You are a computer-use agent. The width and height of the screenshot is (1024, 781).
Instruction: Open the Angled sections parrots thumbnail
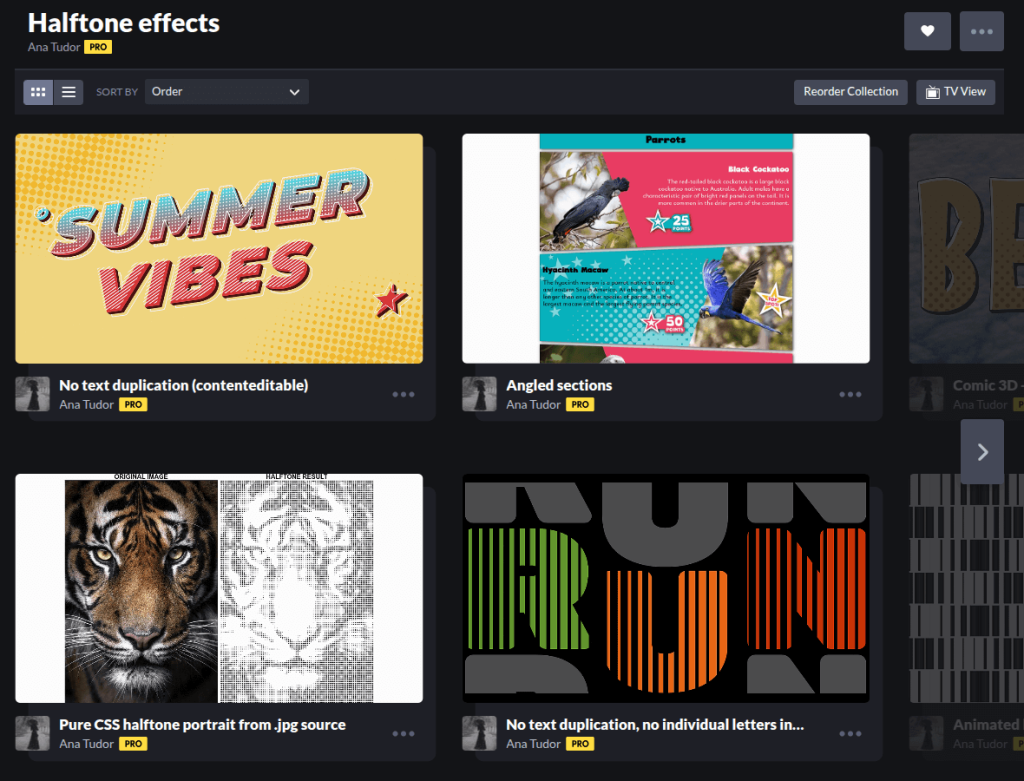[665, 248]
